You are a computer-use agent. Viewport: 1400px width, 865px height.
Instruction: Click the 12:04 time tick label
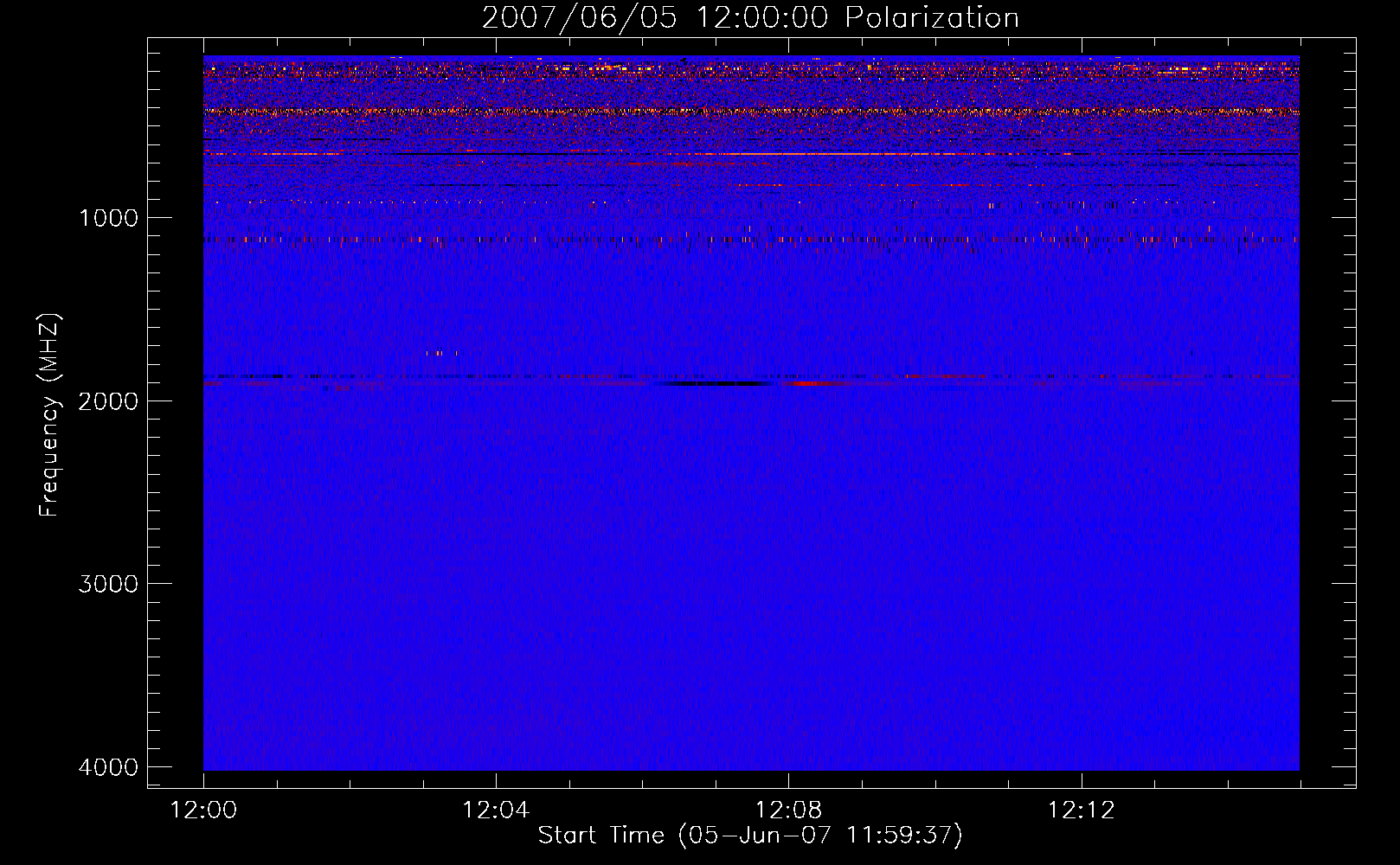pos(496,811)
